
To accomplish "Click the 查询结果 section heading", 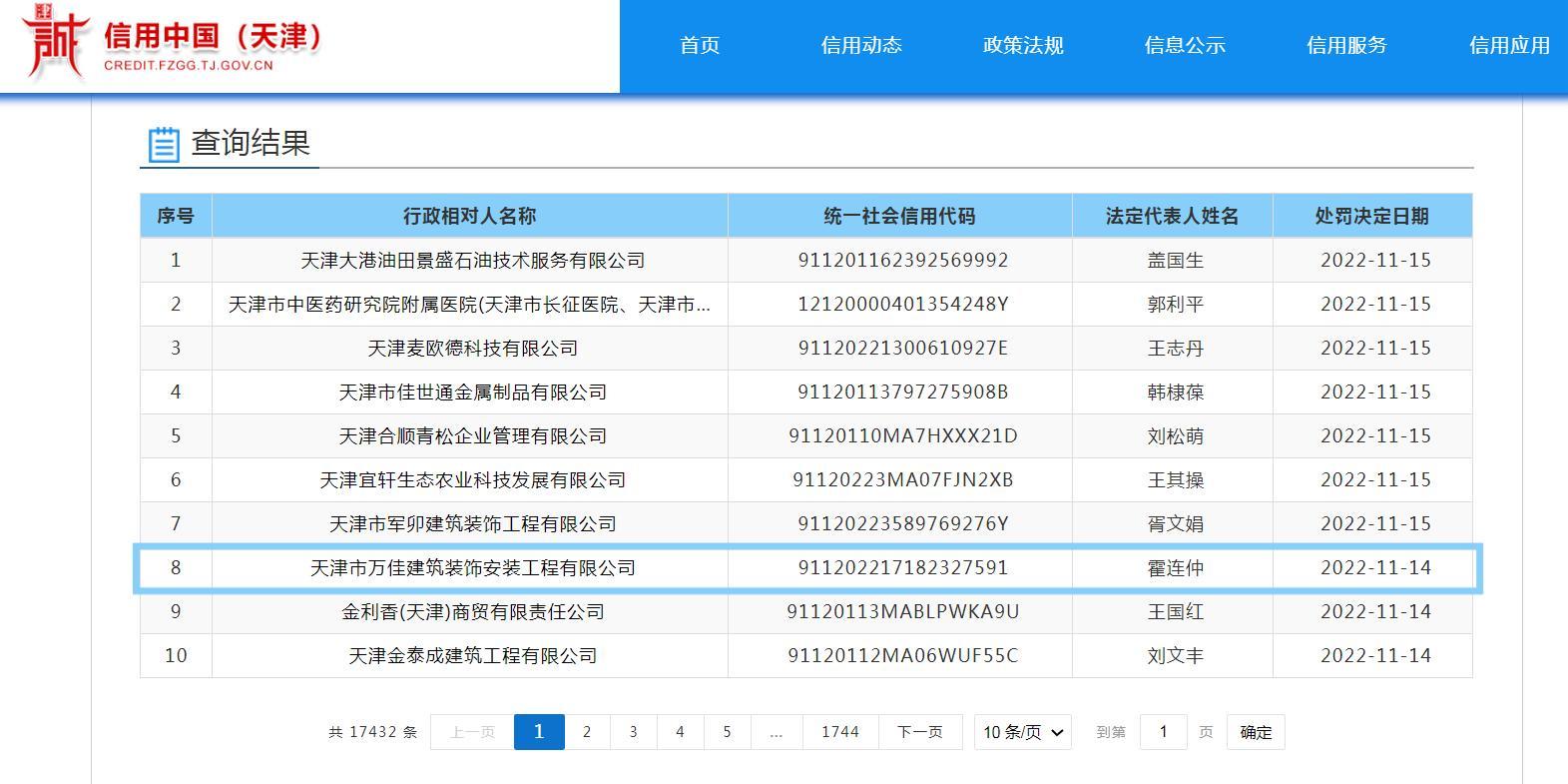I will point(251,143).
